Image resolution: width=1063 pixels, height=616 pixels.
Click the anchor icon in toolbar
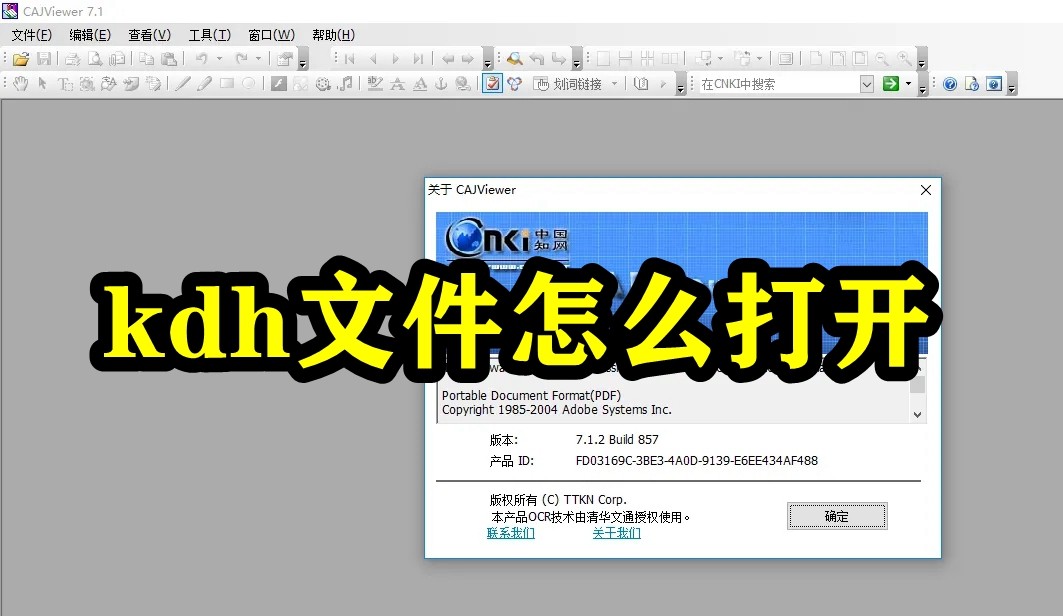point(441,83)
